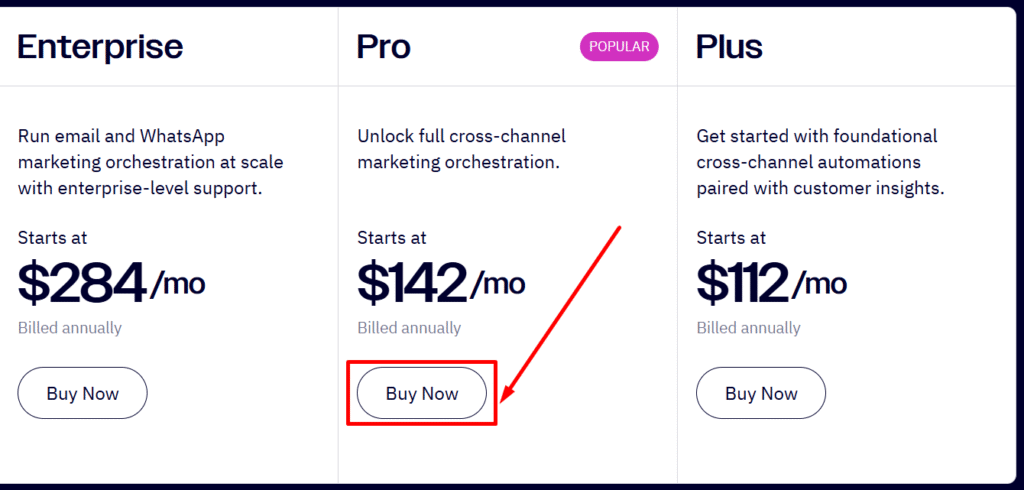Click "Starts at" label in Plus column
Screen dimensions: 1024x490
pos(731,238)
